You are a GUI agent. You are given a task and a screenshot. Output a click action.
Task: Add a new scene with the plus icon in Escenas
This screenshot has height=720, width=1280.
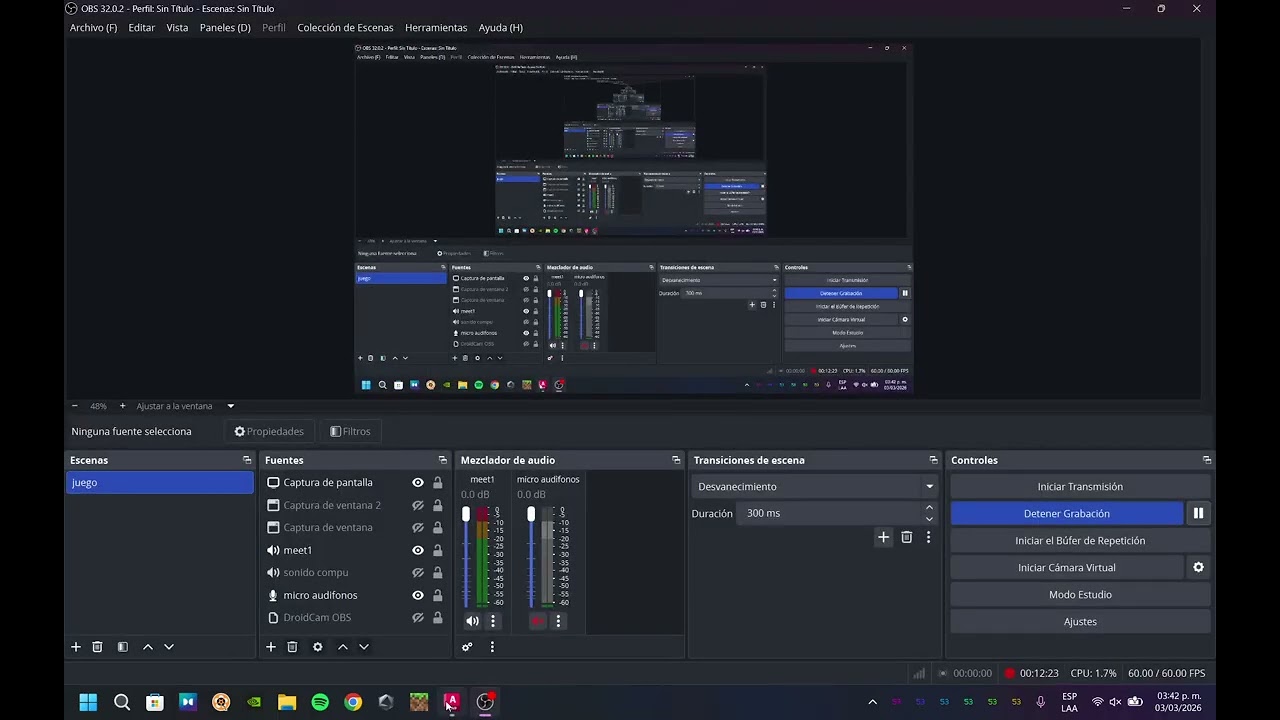coord(75,647)
